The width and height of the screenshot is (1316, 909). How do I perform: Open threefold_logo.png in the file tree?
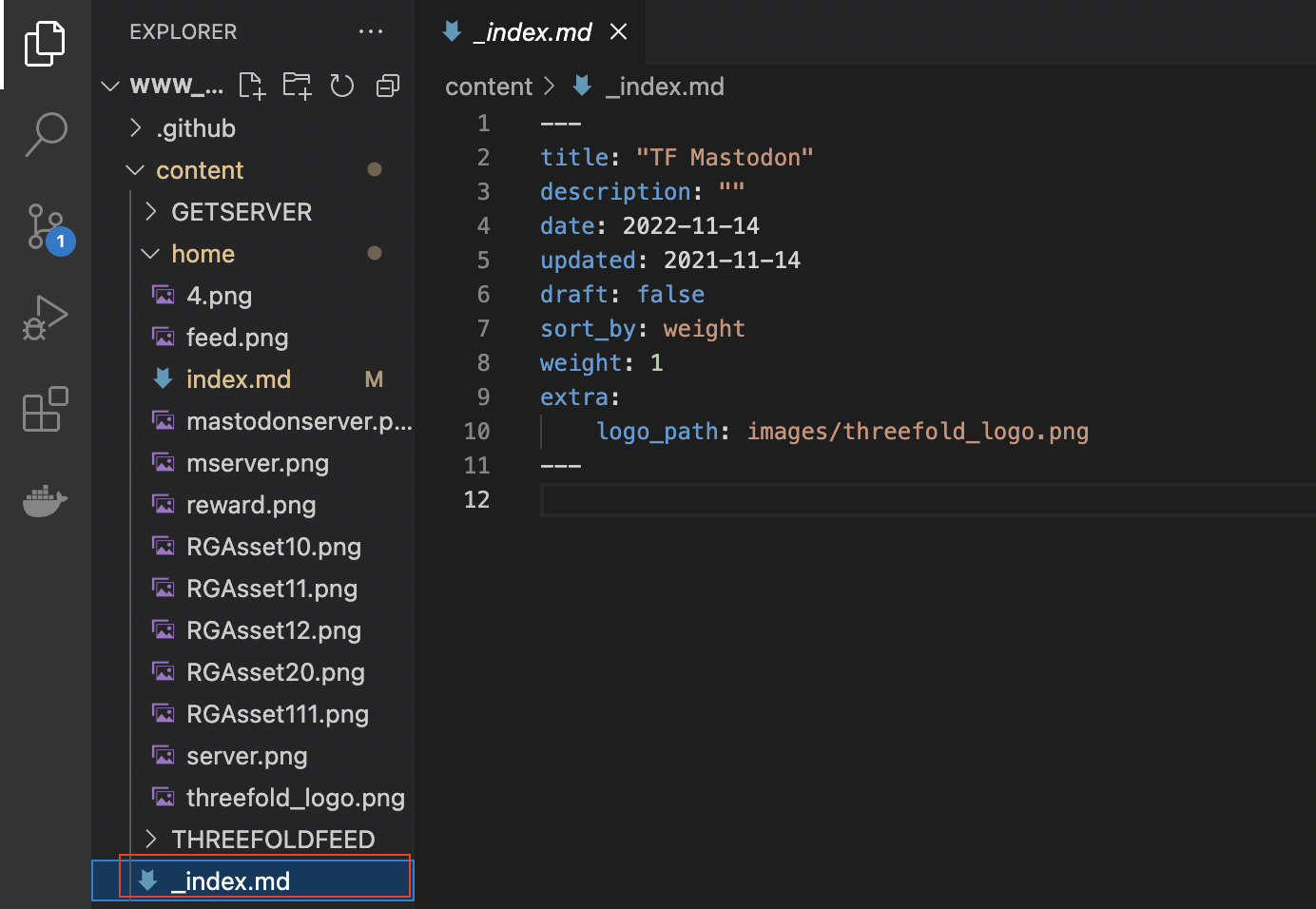tap(295, 798)
